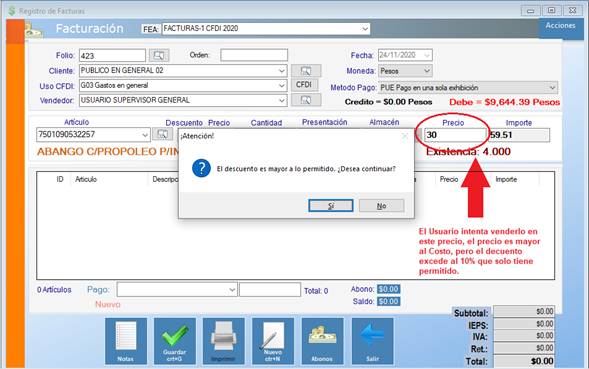Click the Precio field showing 30
This screenshot has height=369, width=589.
455,135
